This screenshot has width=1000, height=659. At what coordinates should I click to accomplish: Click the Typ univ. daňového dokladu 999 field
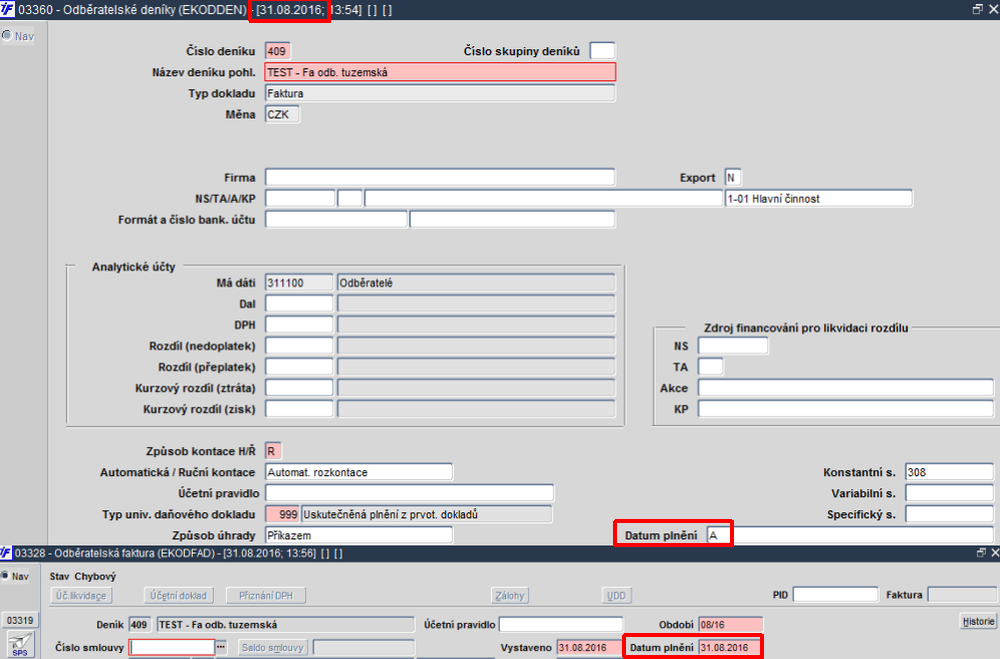click(283, 514)
